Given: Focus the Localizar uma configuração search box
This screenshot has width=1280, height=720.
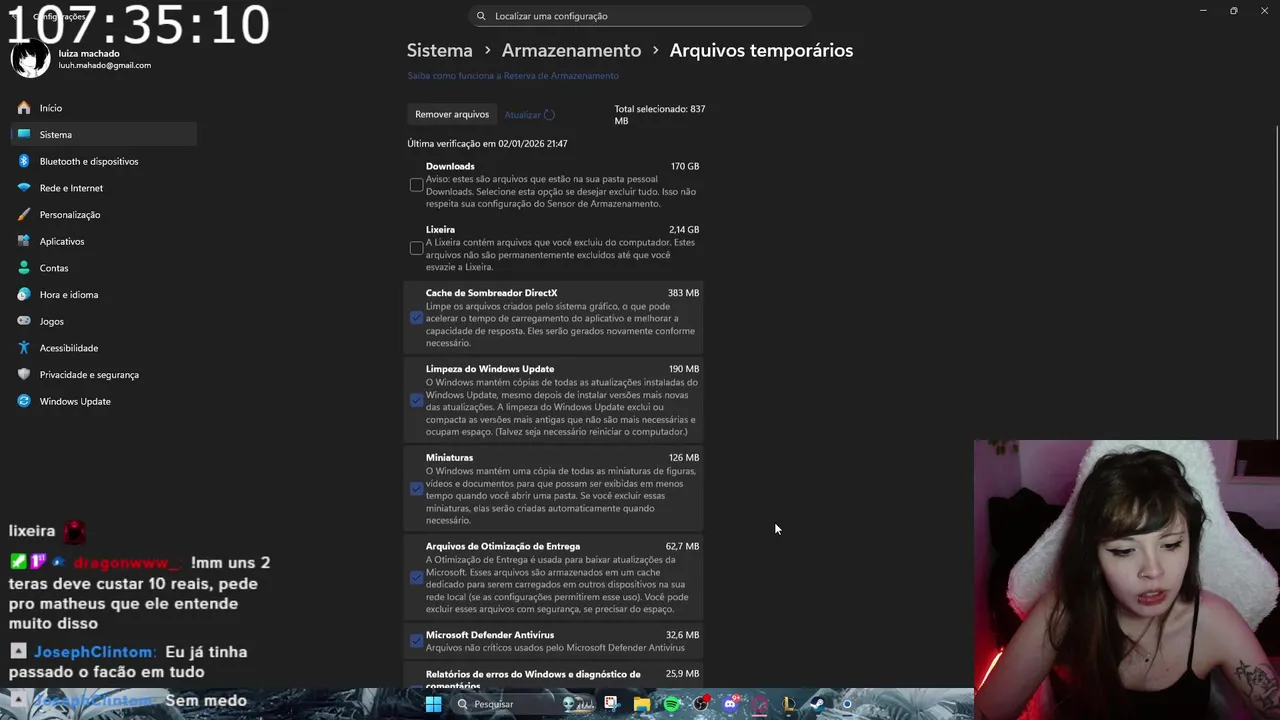Looking at the screenshot, I should point(640,16).
